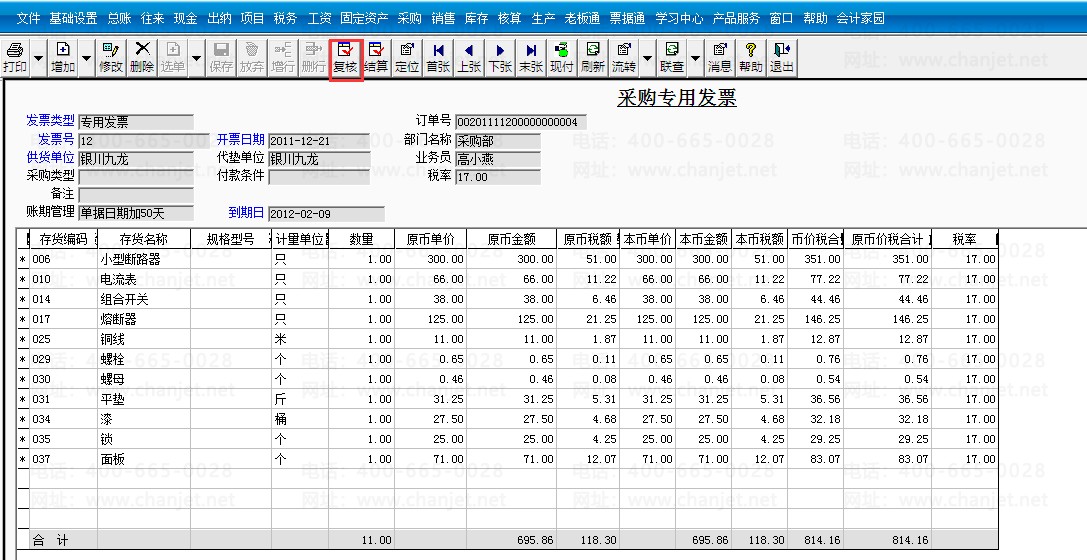This screenshot has height=560, width=1087.
Task: Open the 固定资产 menu
Action: pos(364,19)
